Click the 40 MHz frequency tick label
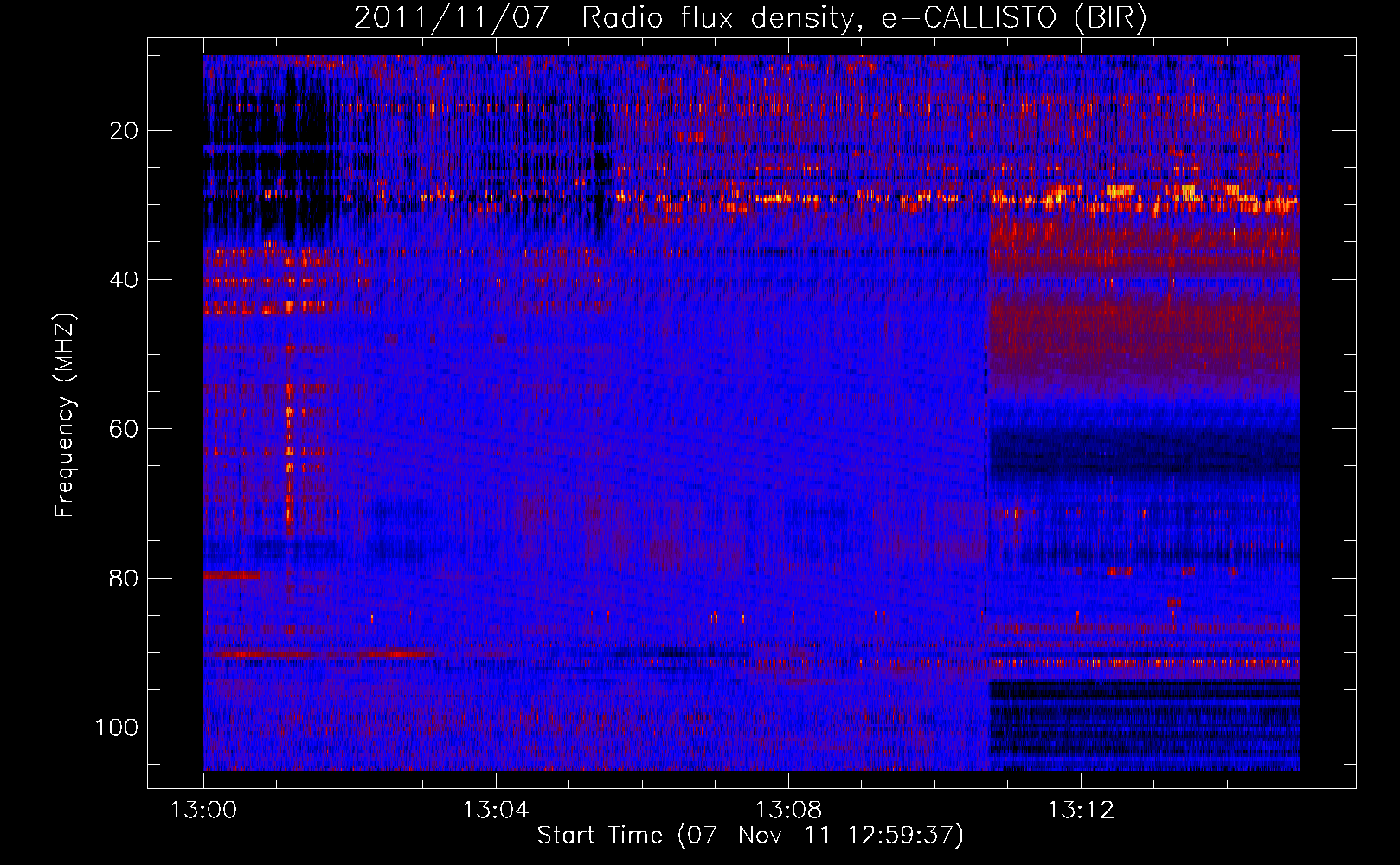1400x865 pixels. (124, 280)
